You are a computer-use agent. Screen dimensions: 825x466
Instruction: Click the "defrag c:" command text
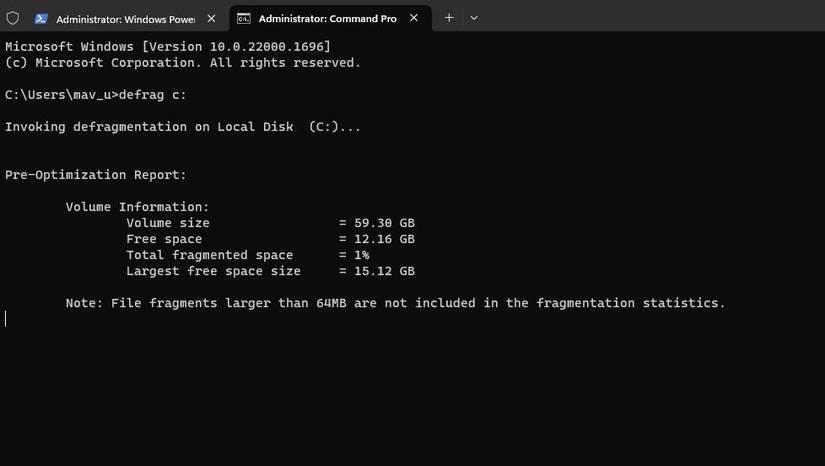[x=152, y=95]
